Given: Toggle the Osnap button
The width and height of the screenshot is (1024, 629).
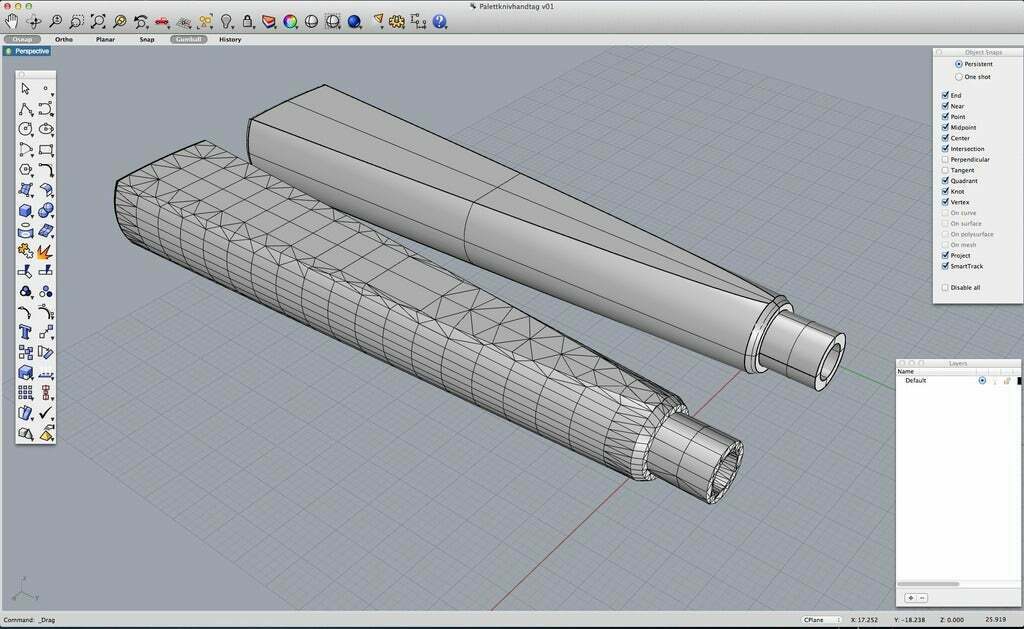Looking at the screenshot, I should pos(22,39).
